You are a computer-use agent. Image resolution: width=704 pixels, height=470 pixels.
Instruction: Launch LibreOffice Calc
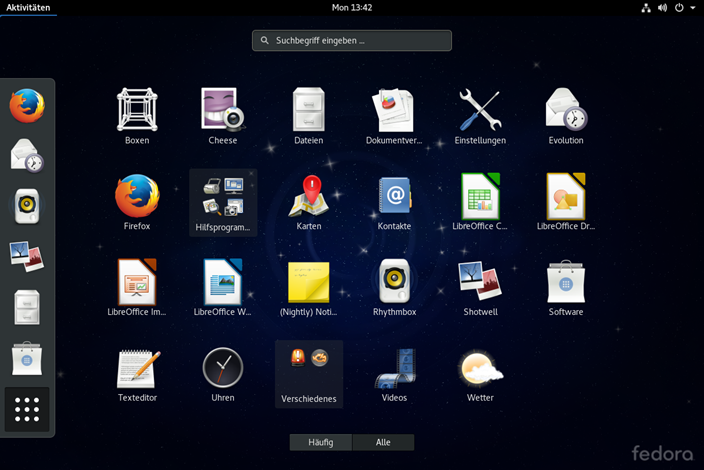480,202
